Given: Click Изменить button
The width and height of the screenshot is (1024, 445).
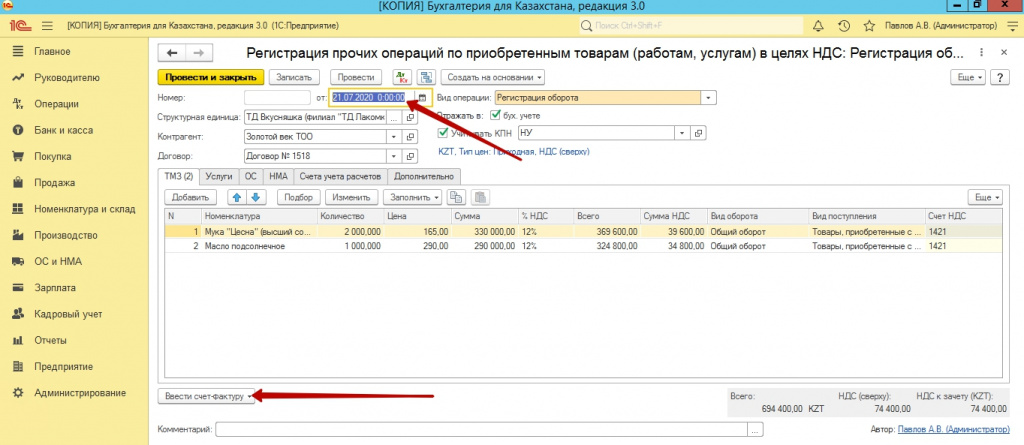Looking at the screenshot, I should click(x=351, y=197).
